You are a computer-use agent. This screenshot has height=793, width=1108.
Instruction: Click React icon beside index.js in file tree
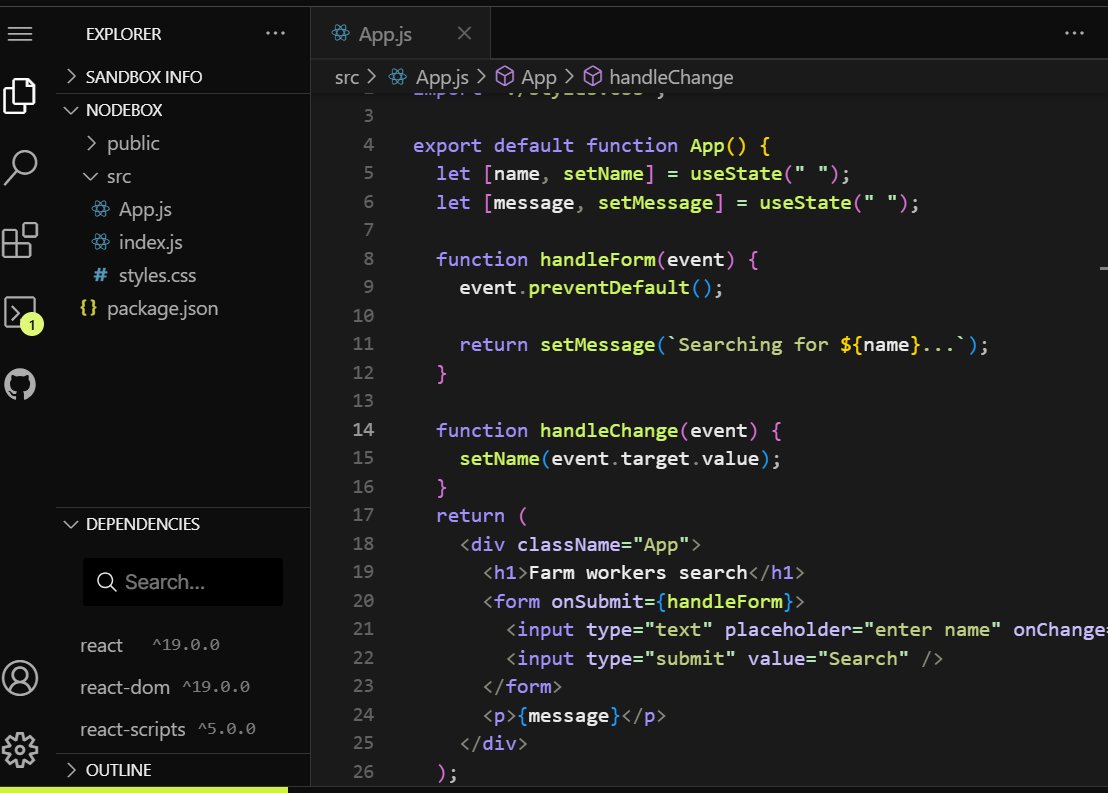pos(101,242)
